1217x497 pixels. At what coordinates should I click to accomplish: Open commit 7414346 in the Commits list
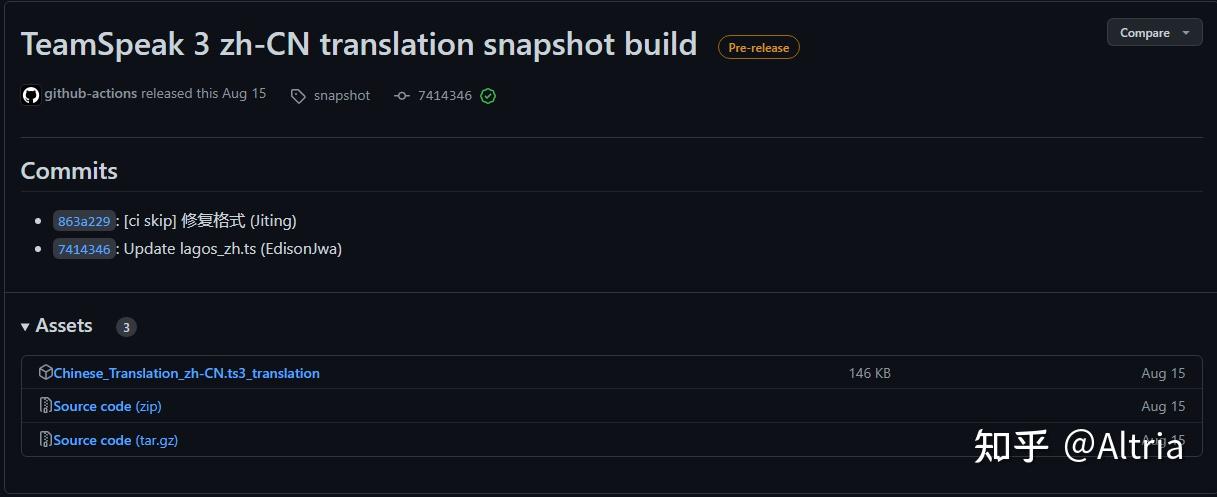[84, 249]
